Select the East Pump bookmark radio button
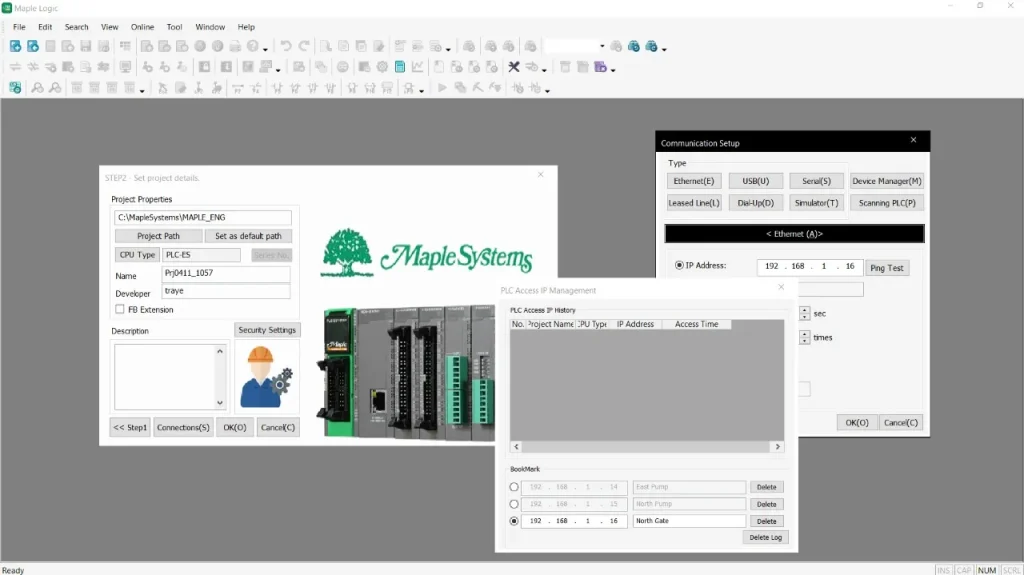 pyautogui.click(x=514, y=487)
